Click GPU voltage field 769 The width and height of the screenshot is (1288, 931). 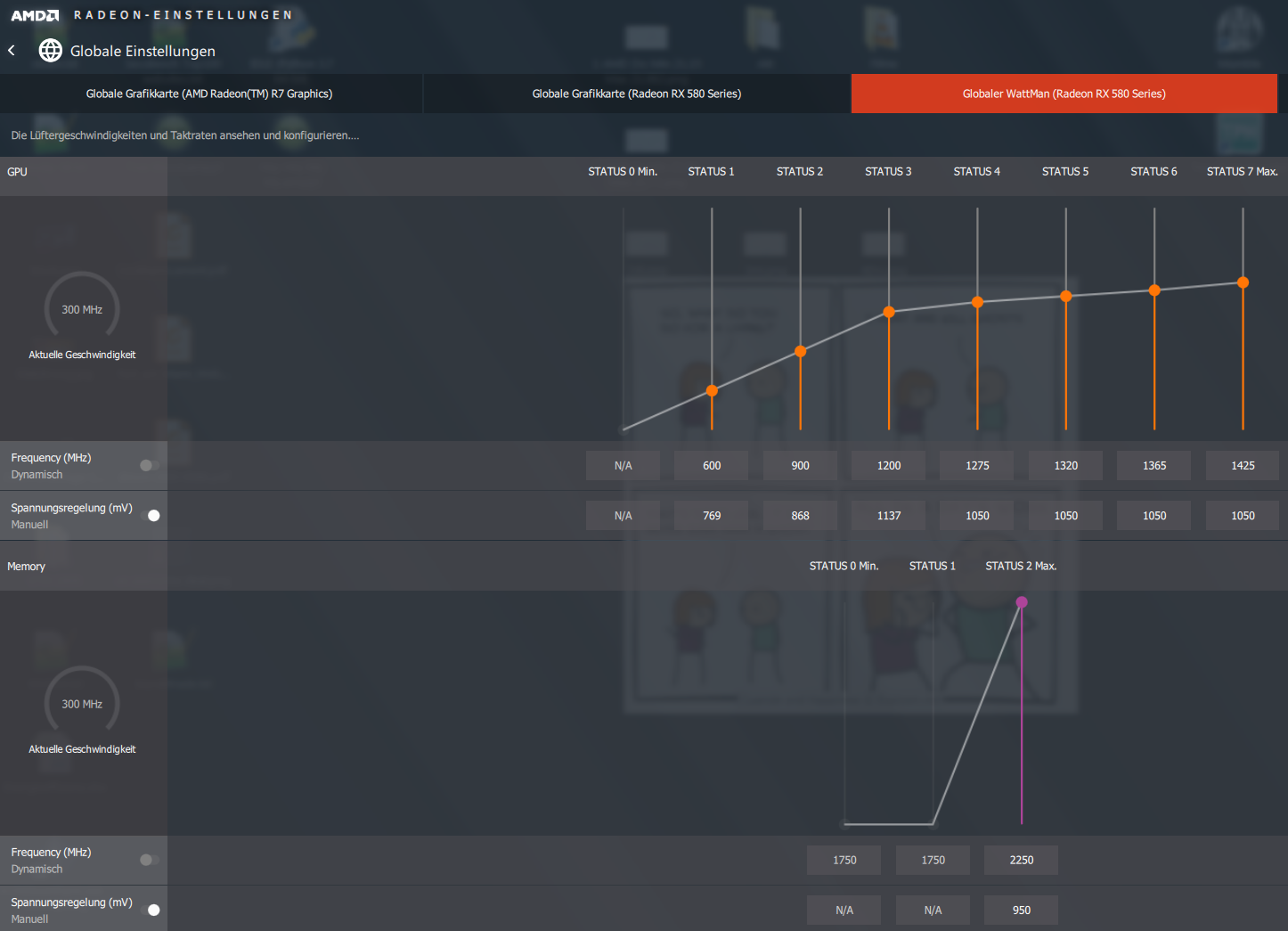click(x=712, y=515)
